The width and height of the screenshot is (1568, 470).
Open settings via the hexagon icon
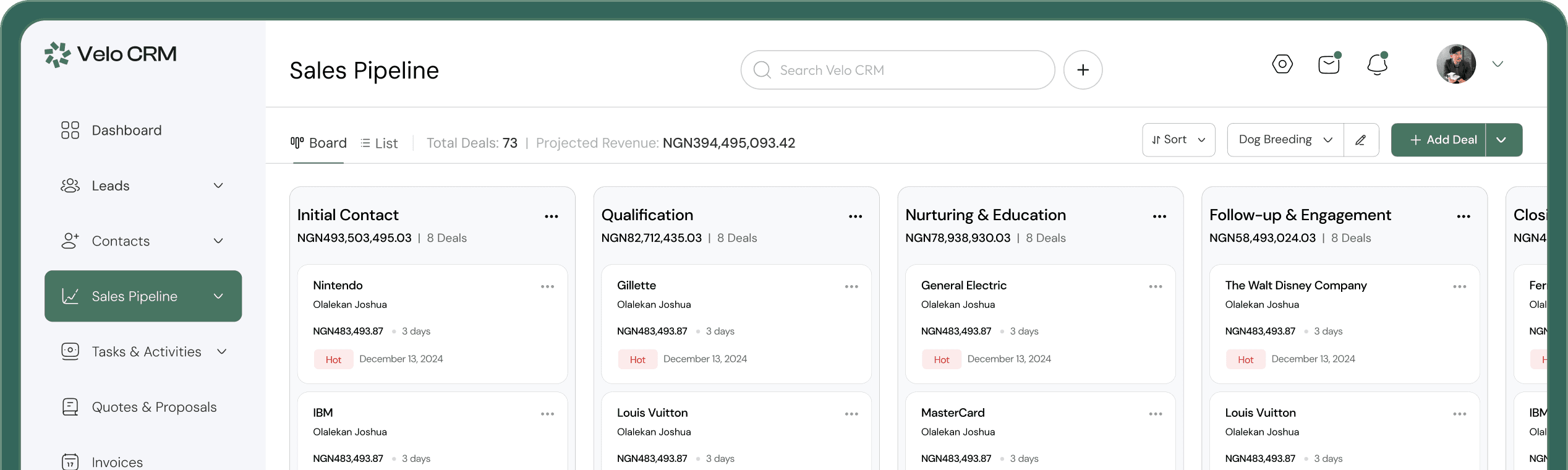[1282, 64]
